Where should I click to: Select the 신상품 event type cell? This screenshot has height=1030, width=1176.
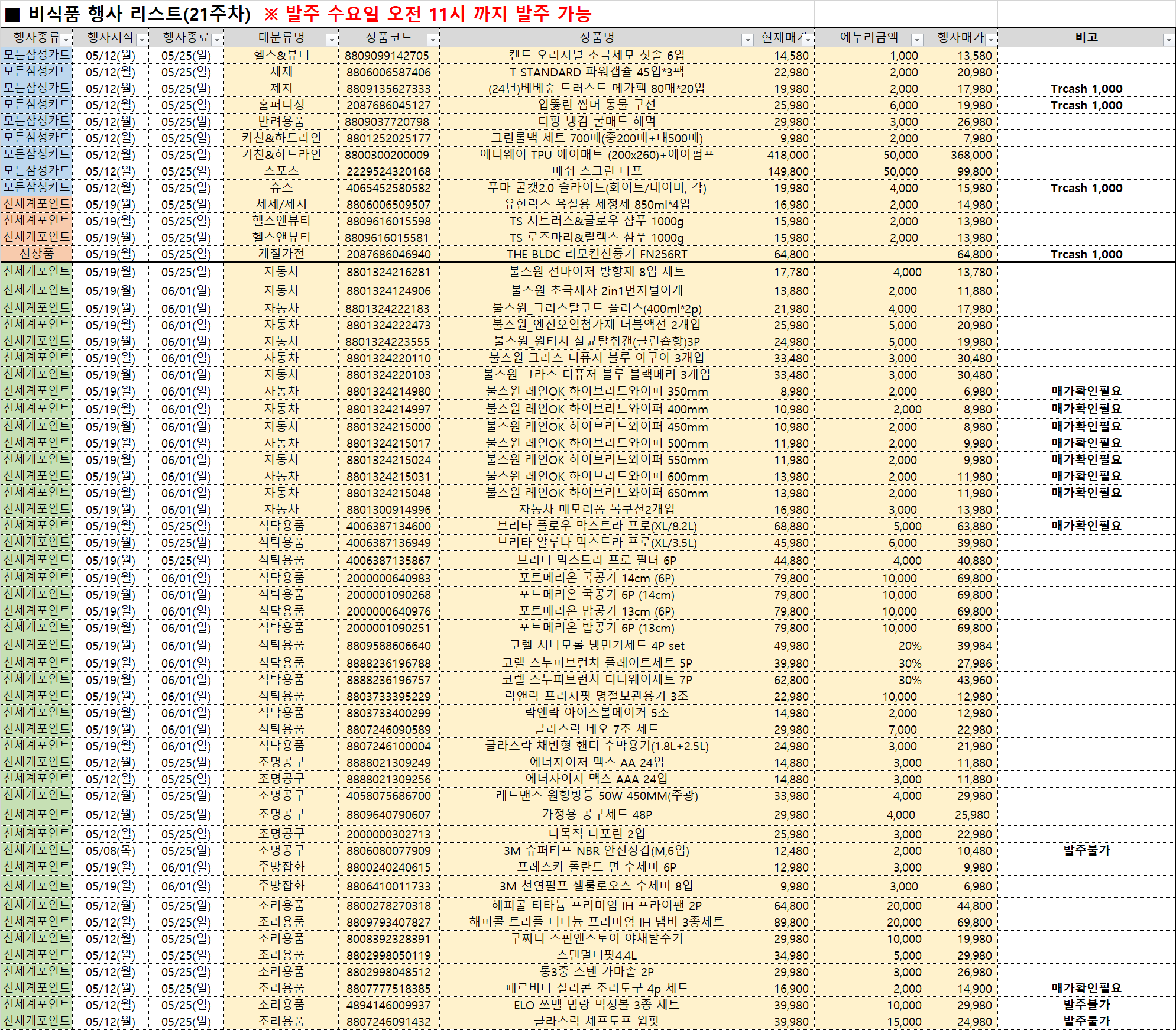[37, 254]
